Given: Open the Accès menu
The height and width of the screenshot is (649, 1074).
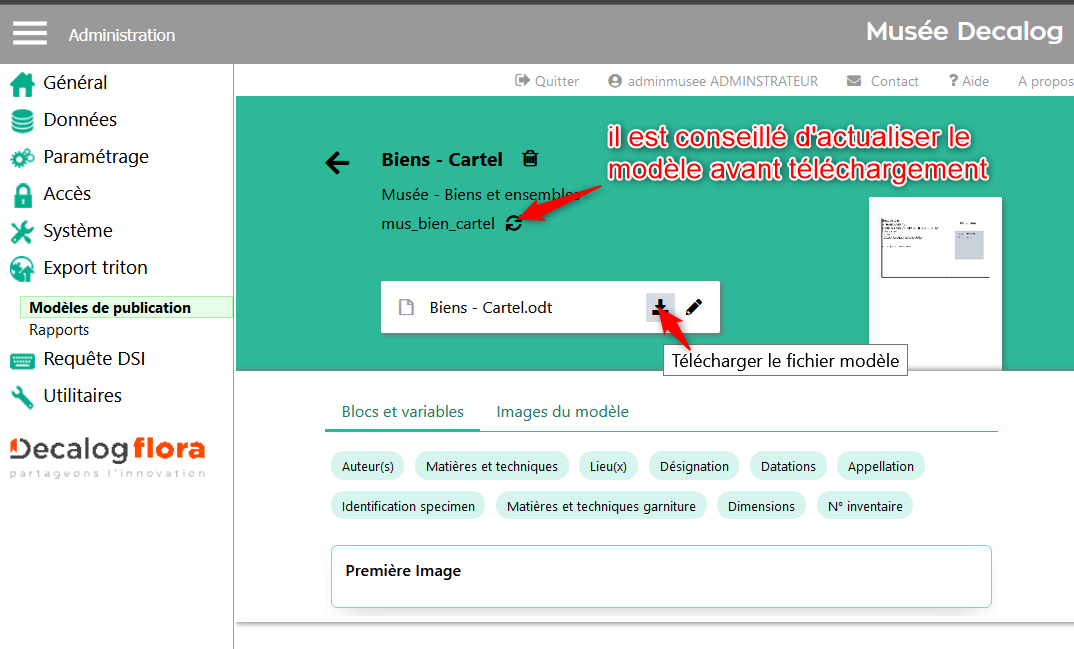Looking at the screenshot, I should tap(67, 194).
